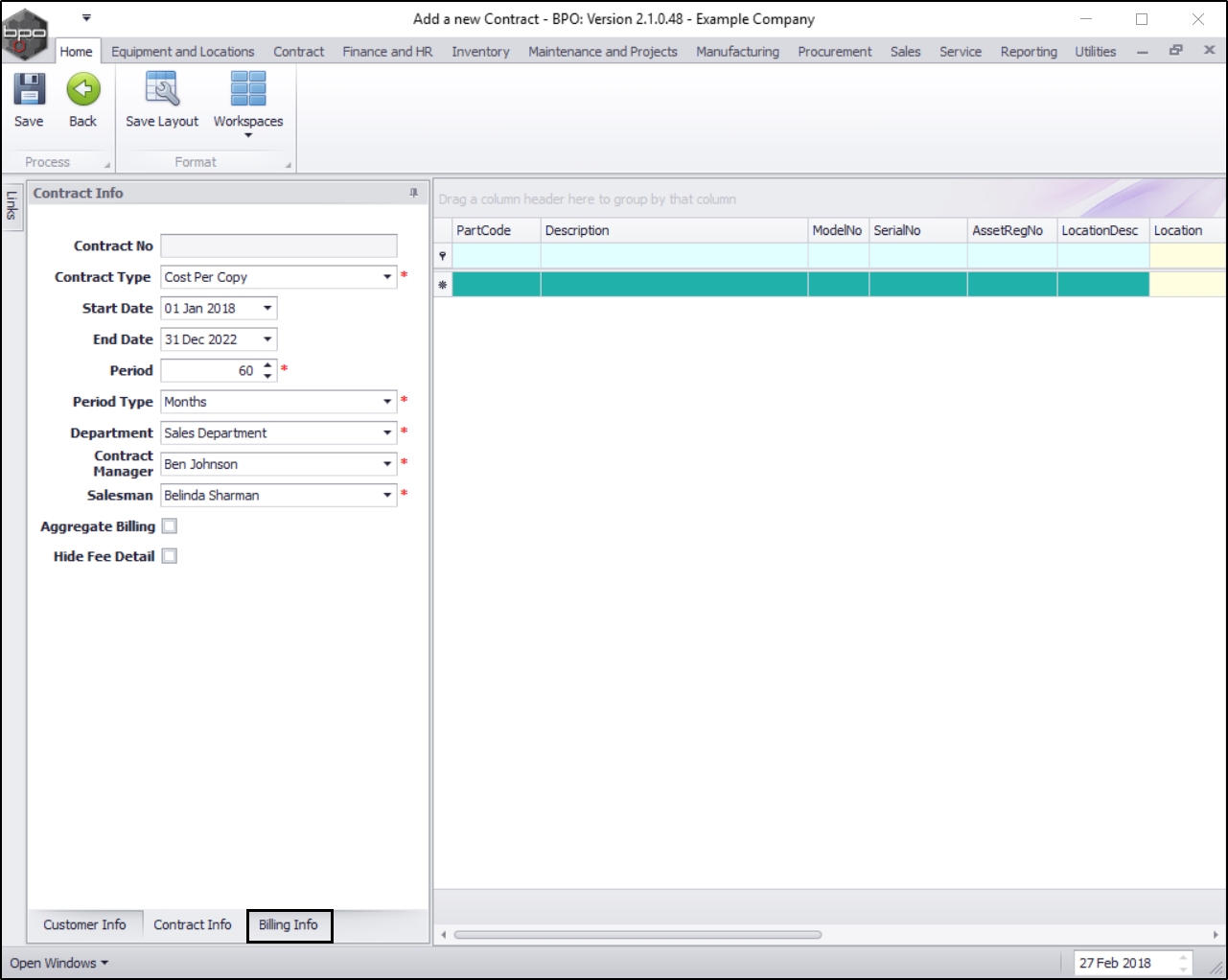Image resolution: width=1228 pixels, height=980 pixels.
Task: Click the Save floppy disk icon
Action: click(29, 89)
